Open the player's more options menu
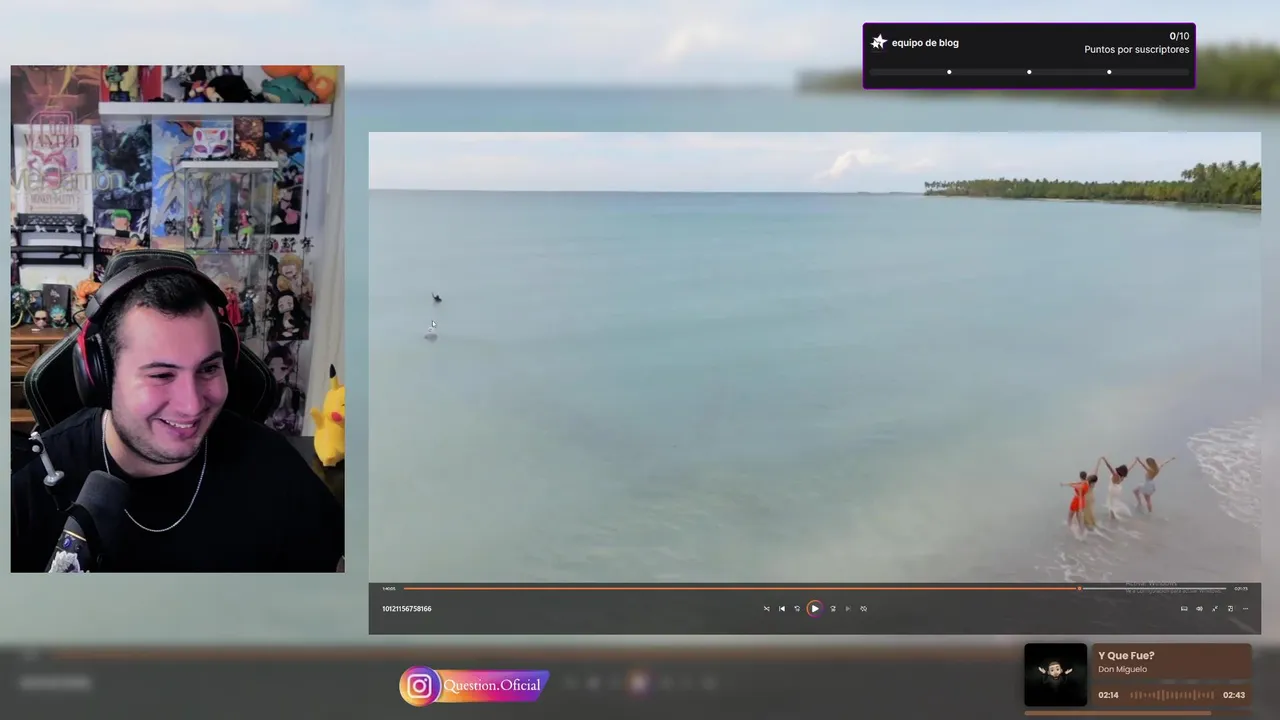Screen dimensions: 1280x720 [1245, 608]
